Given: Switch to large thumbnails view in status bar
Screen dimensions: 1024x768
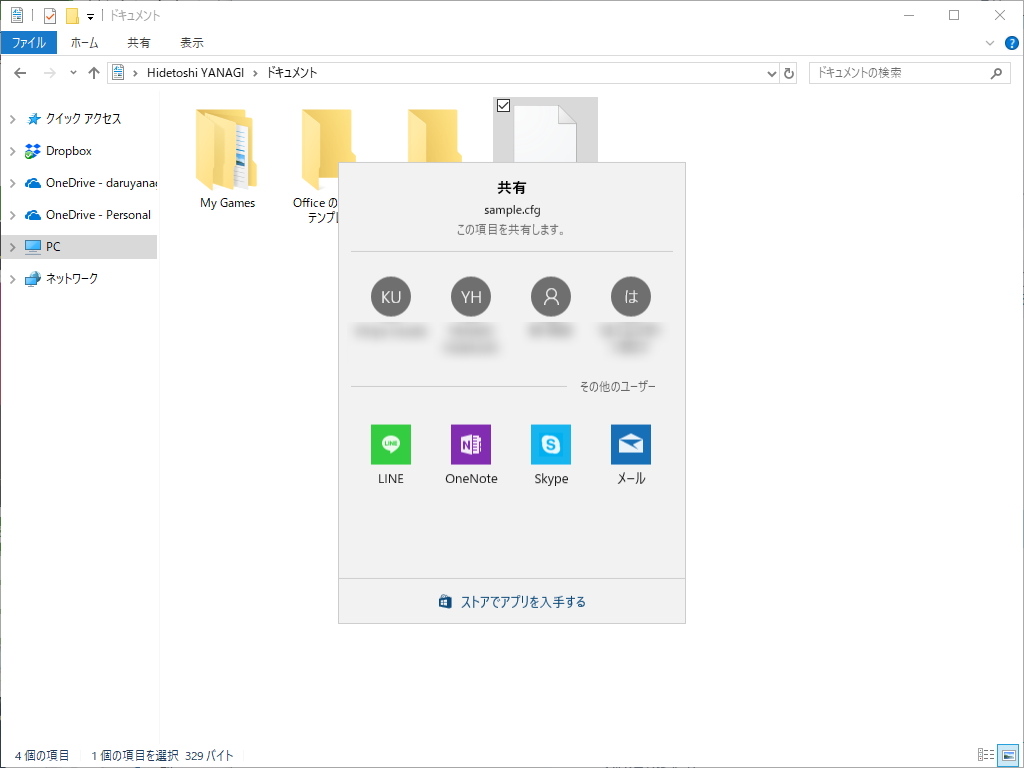Looking at the screenshot, I should click(x=1009, y=755).
